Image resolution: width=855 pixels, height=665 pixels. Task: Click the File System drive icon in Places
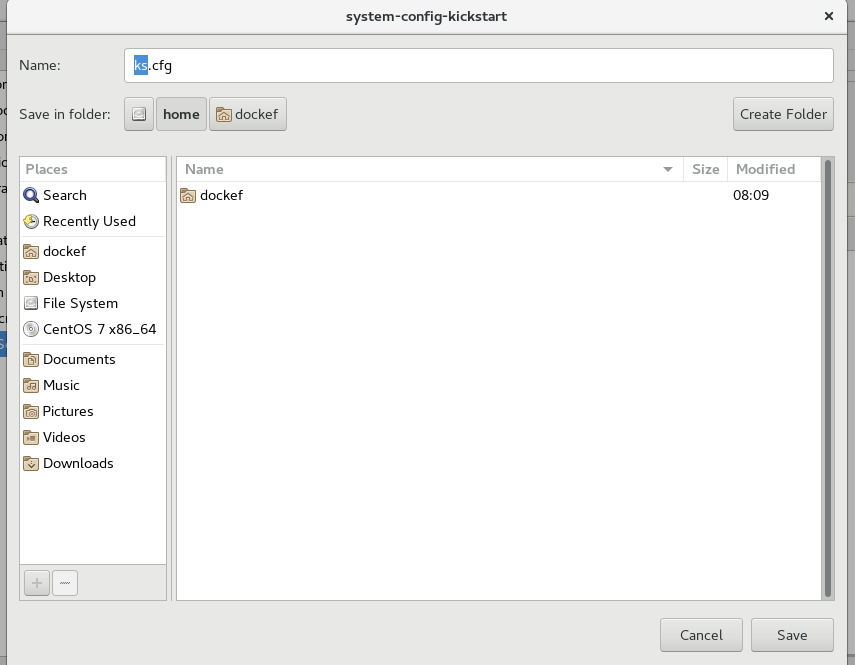click(x=31, y=303)
